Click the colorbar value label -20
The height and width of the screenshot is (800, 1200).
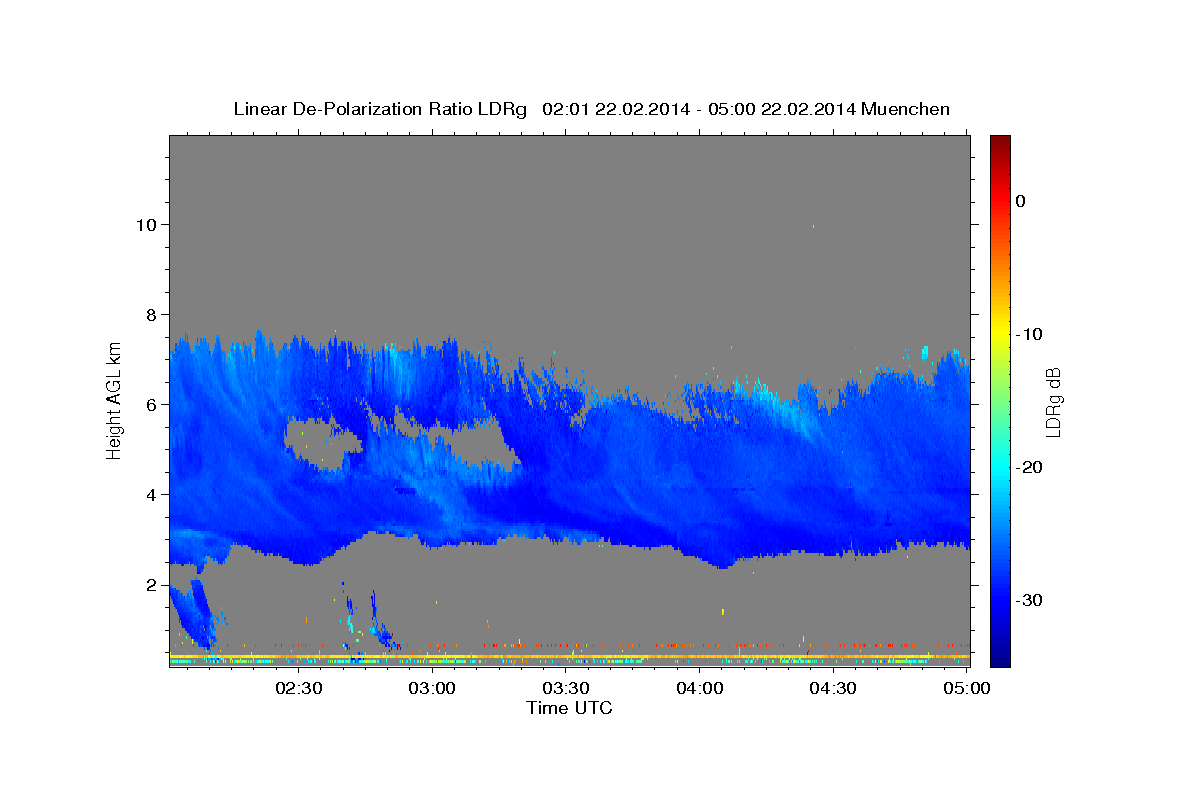pos(1028,467)
